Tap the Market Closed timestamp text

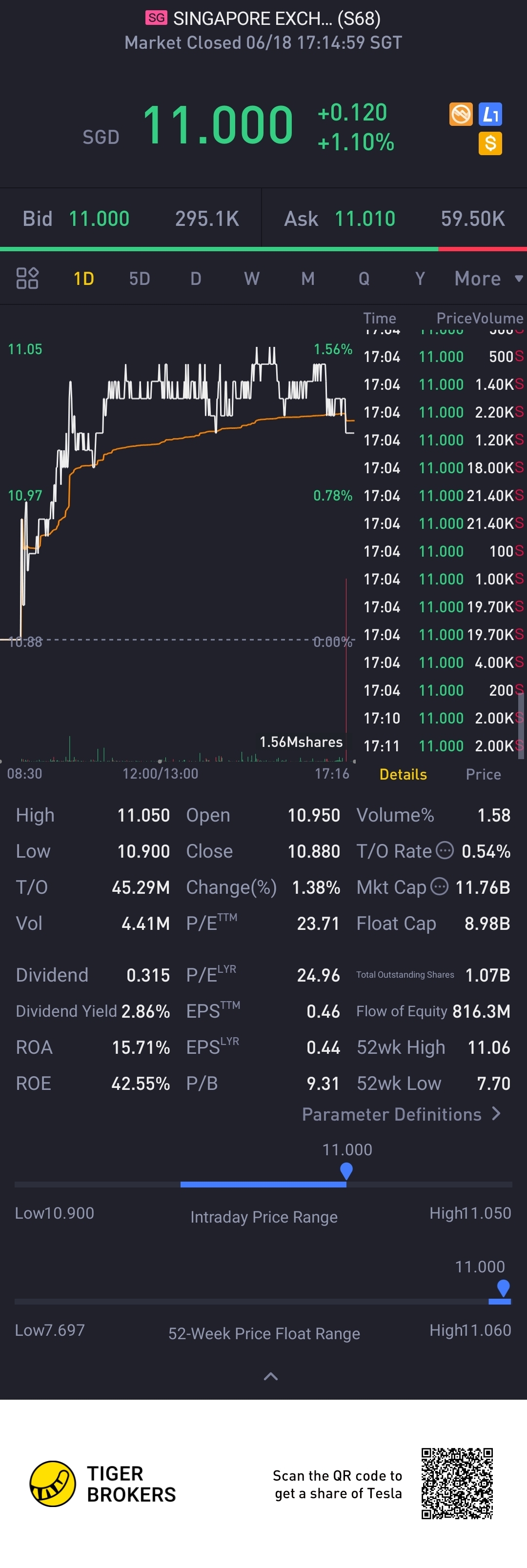(x=263, y=42)
